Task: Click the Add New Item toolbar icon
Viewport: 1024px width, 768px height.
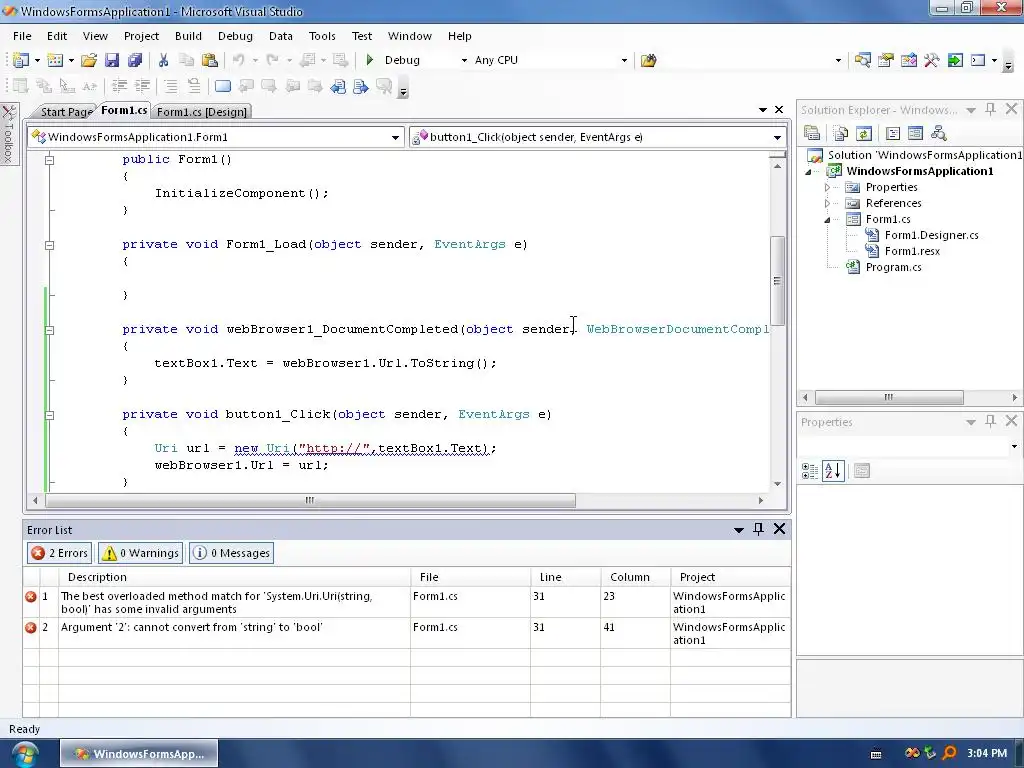Action: [x=56, y=60]
